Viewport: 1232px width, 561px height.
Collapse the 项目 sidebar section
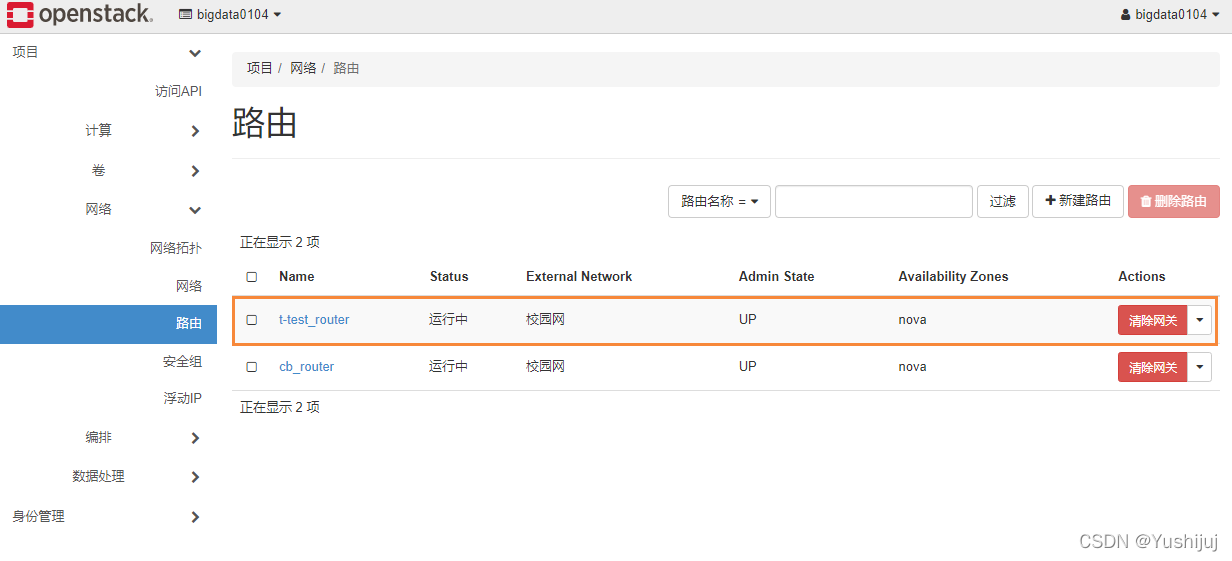point(108,52)
